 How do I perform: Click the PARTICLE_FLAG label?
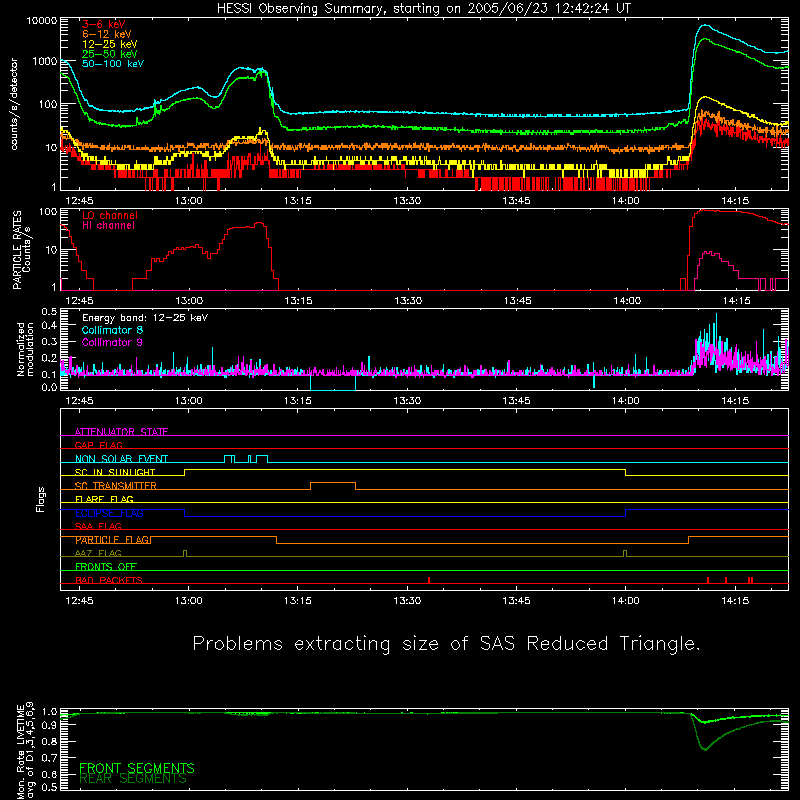point(112,539)
